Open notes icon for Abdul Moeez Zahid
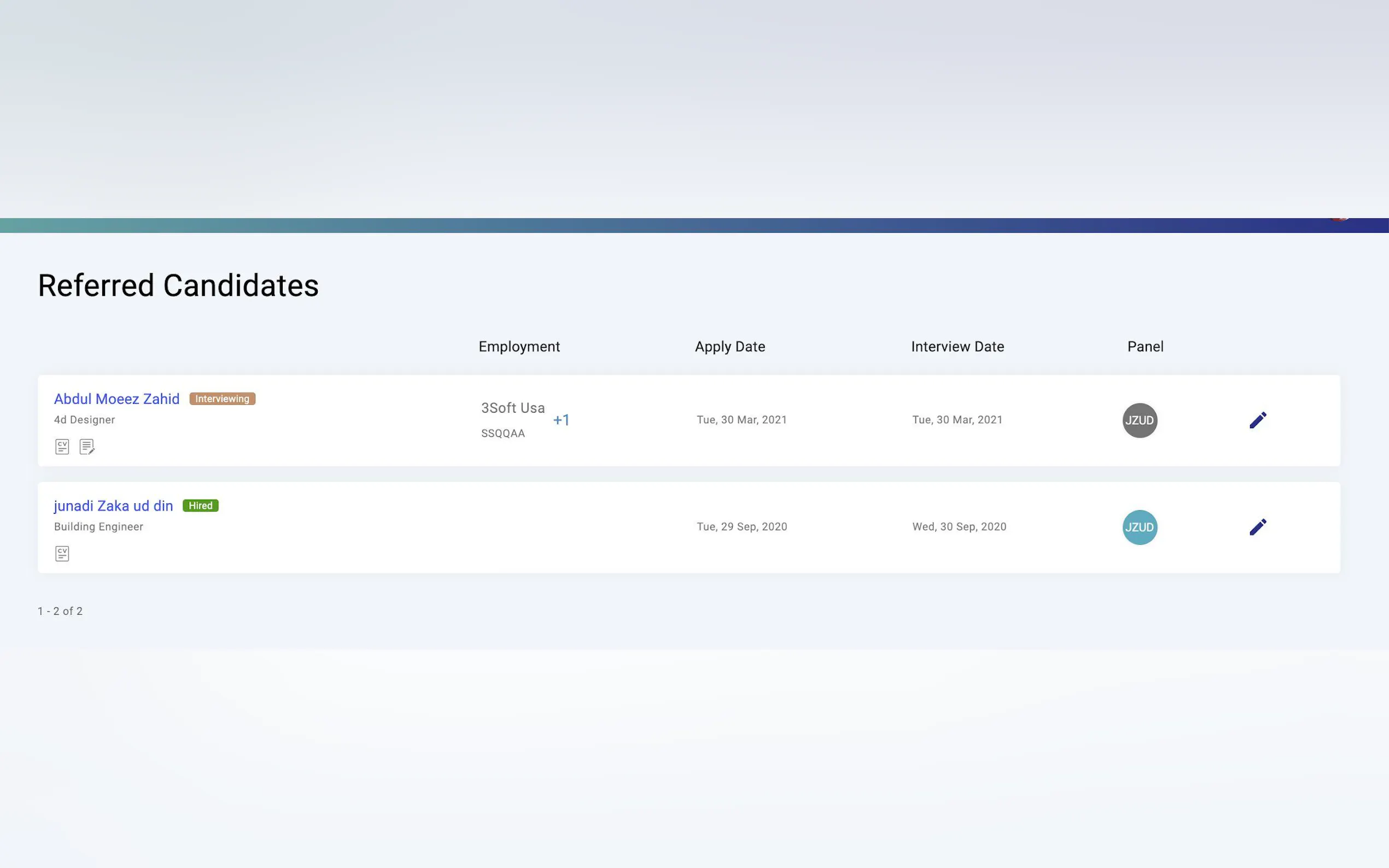 point(87,447)
